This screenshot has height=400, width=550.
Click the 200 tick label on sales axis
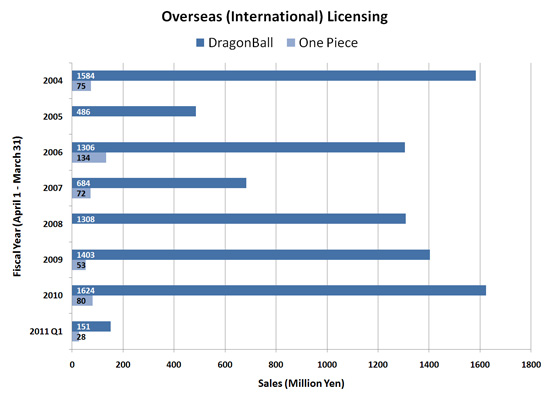coord(123,365)
